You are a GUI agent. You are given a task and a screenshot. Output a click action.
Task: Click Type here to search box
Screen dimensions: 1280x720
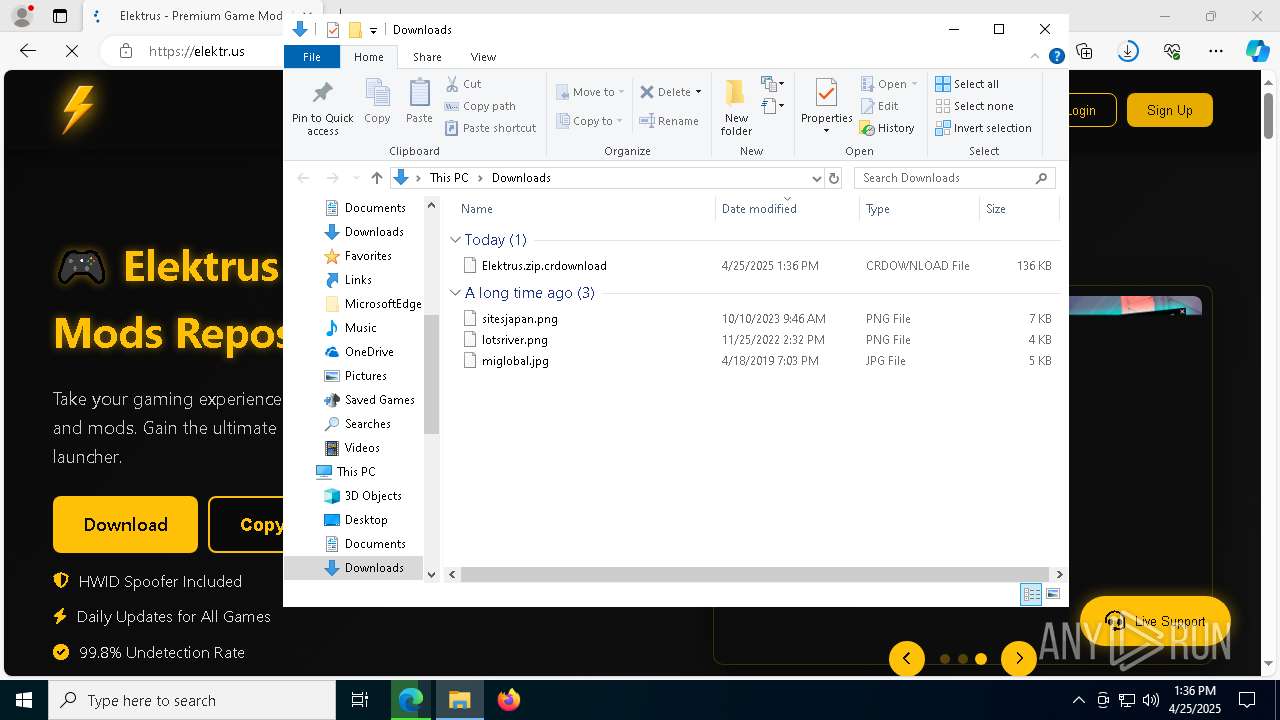[192, 700]
